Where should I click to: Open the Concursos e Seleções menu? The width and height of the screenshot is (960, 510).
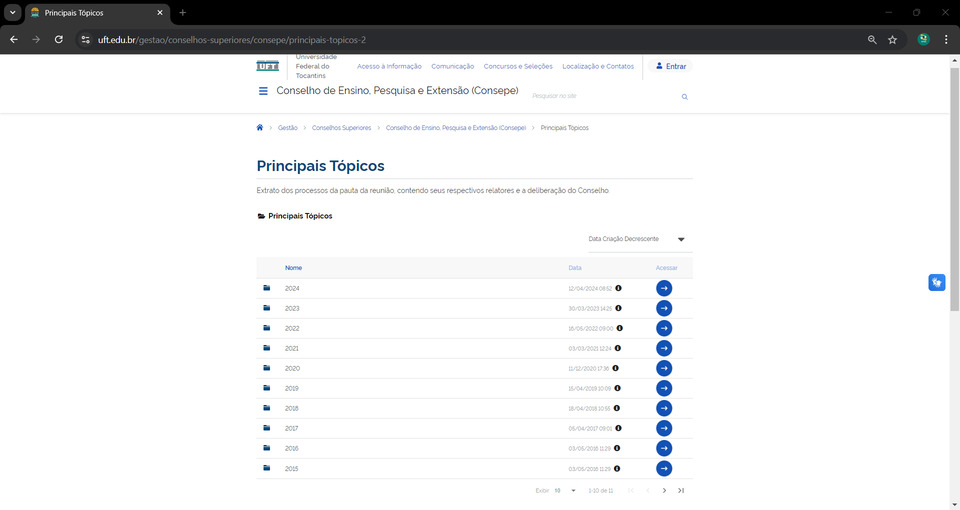point(517,66)
